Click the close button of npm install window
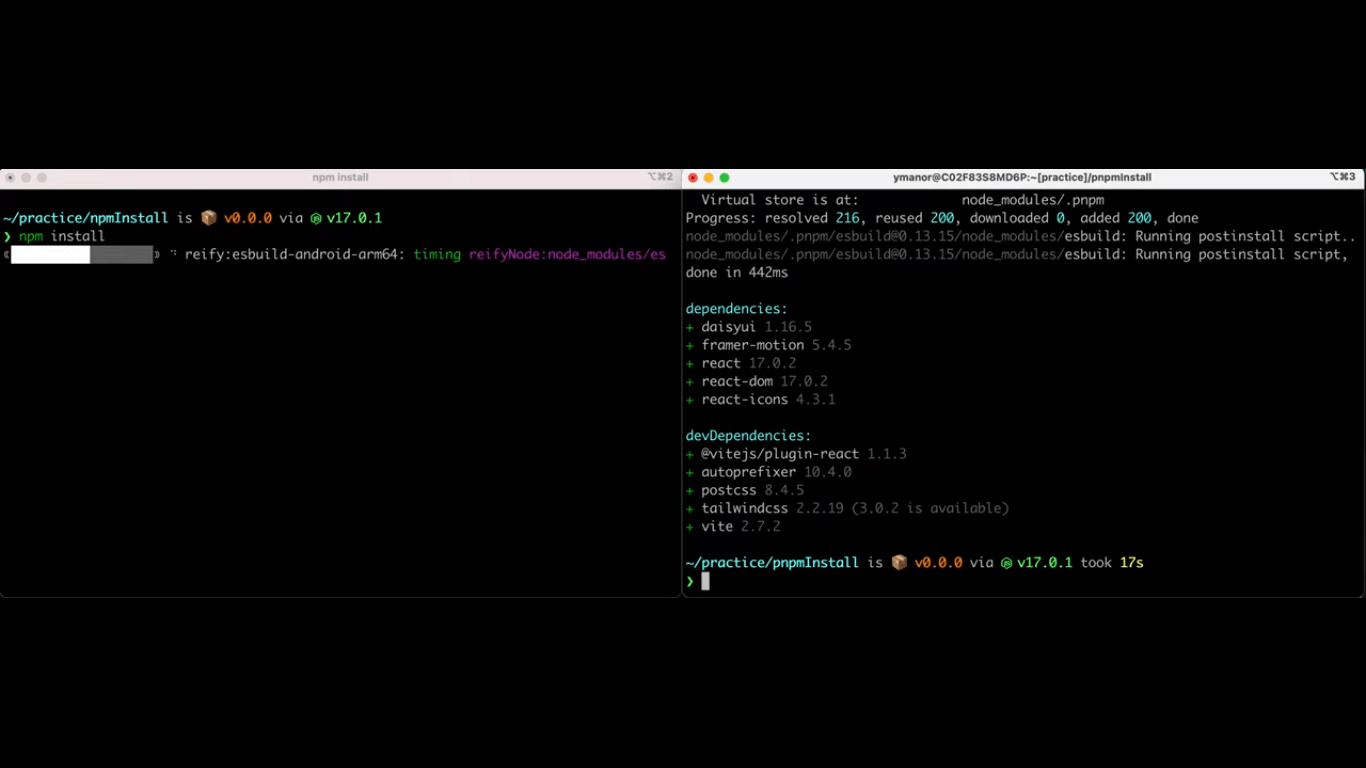 (x=10, y=178)
